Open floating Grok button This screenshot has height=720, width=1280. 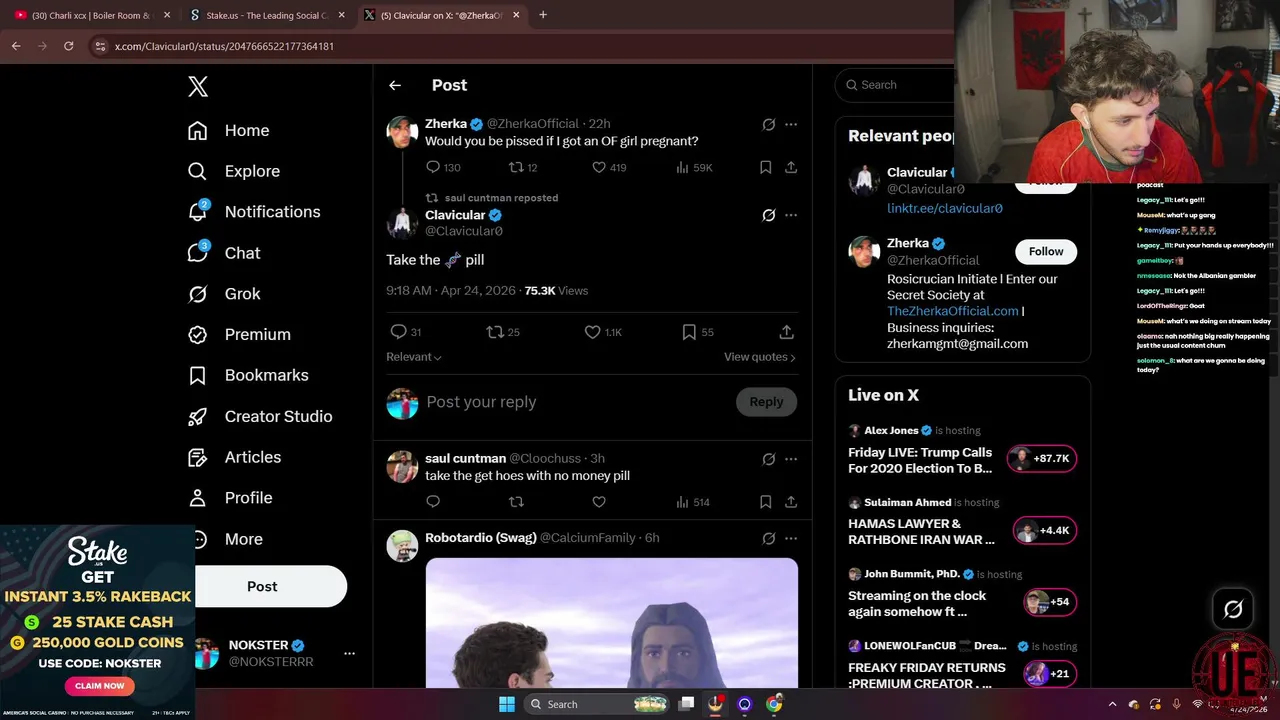point(1233,609)
